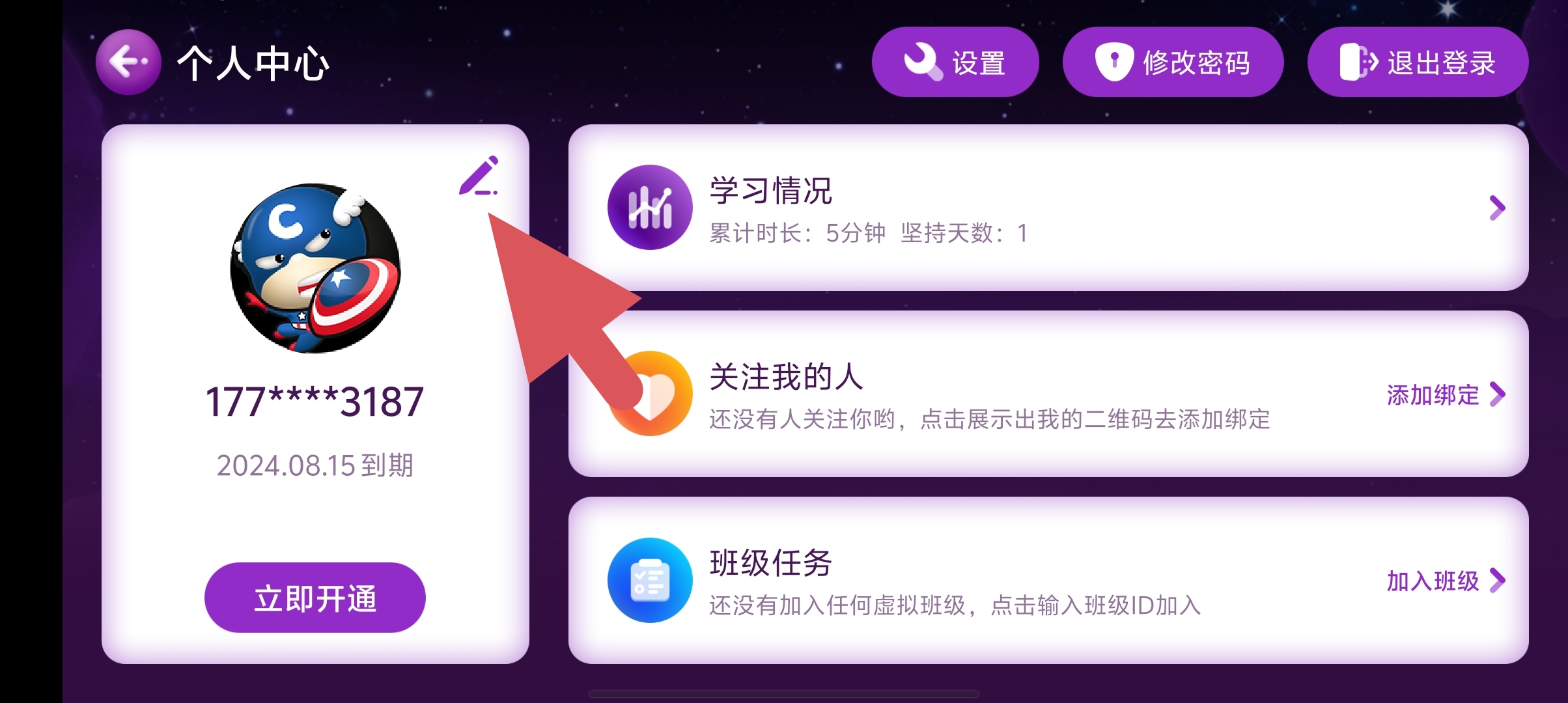This screenshot has width=1568, height=703.
Task: Click the blue 班级任务 clipboard icon
Action: click(649, 580)
